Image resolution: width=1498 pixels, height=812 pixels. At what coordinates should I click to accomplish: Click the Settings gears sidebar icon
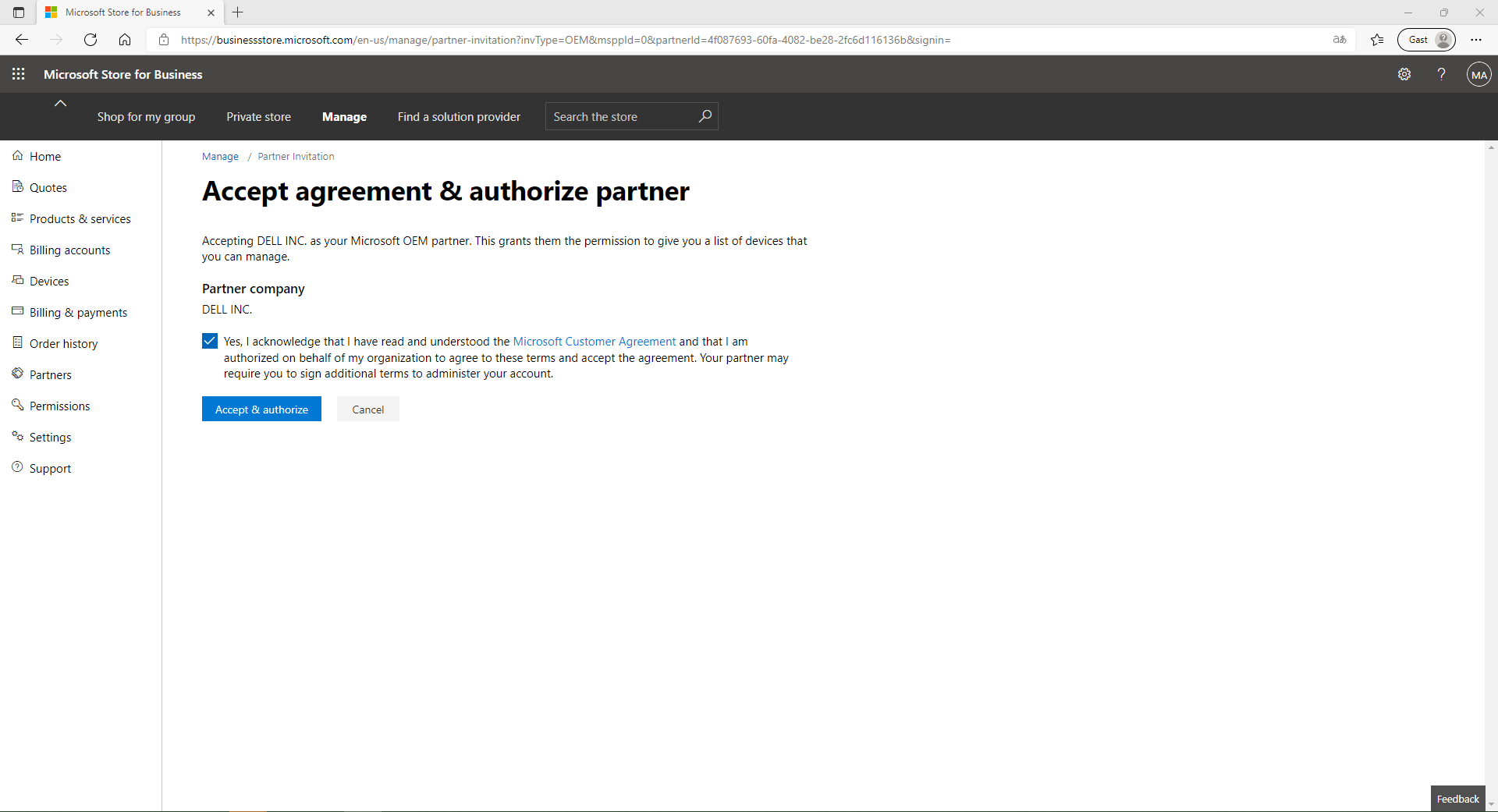click(x=18, y=436)
